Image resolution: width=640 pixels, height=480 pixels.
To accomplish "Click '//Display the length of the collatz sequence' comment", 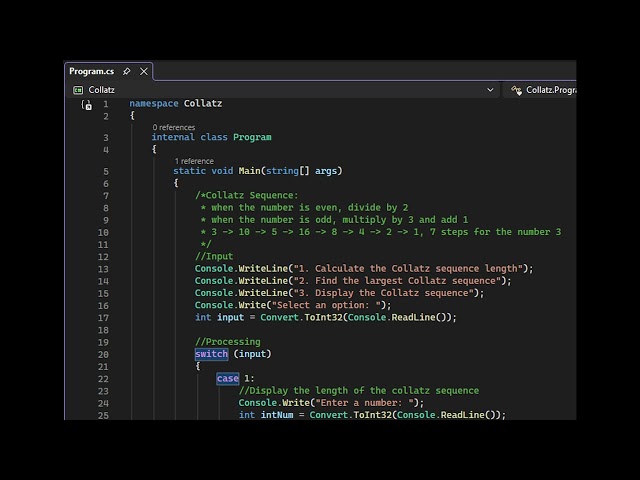I will coord(359,391).
